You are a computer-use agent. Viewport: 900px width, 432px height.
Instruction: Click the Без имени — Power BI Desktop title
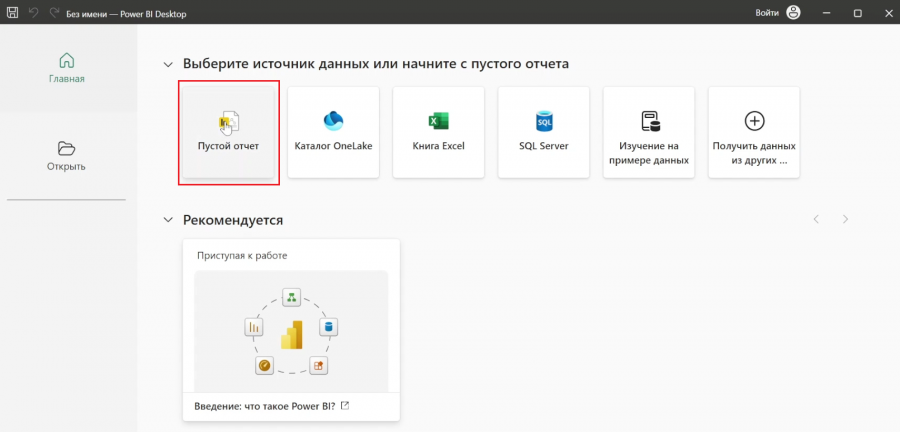pos(126,13)
